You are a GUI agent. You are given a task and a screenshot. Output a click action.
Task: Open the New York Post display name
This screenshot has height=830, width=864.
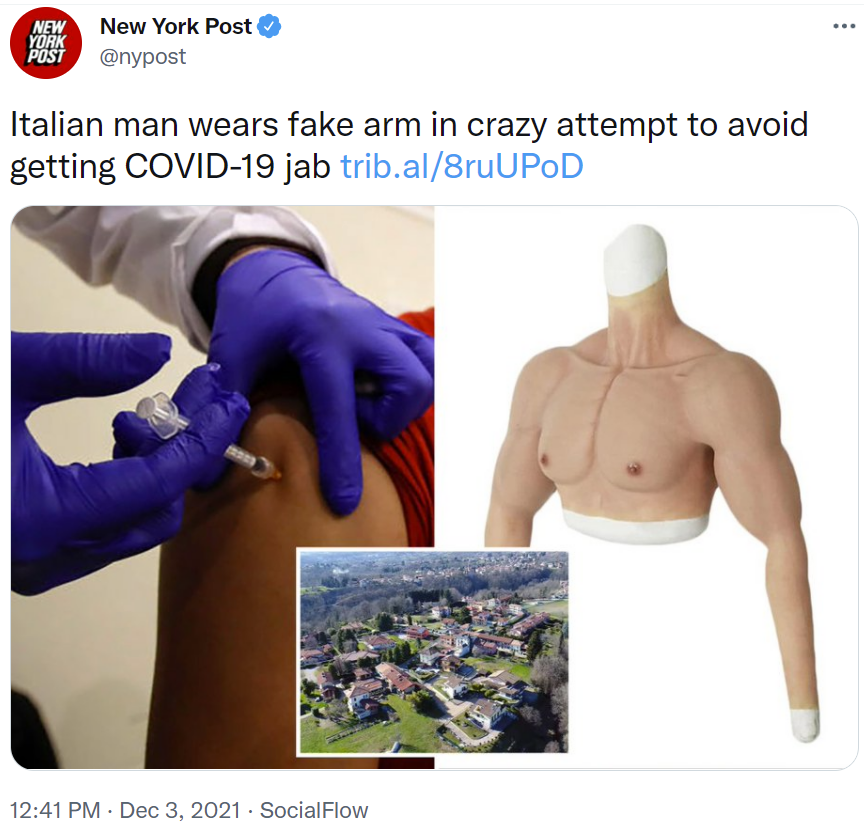pyautogui.click(x=176, y=26)
